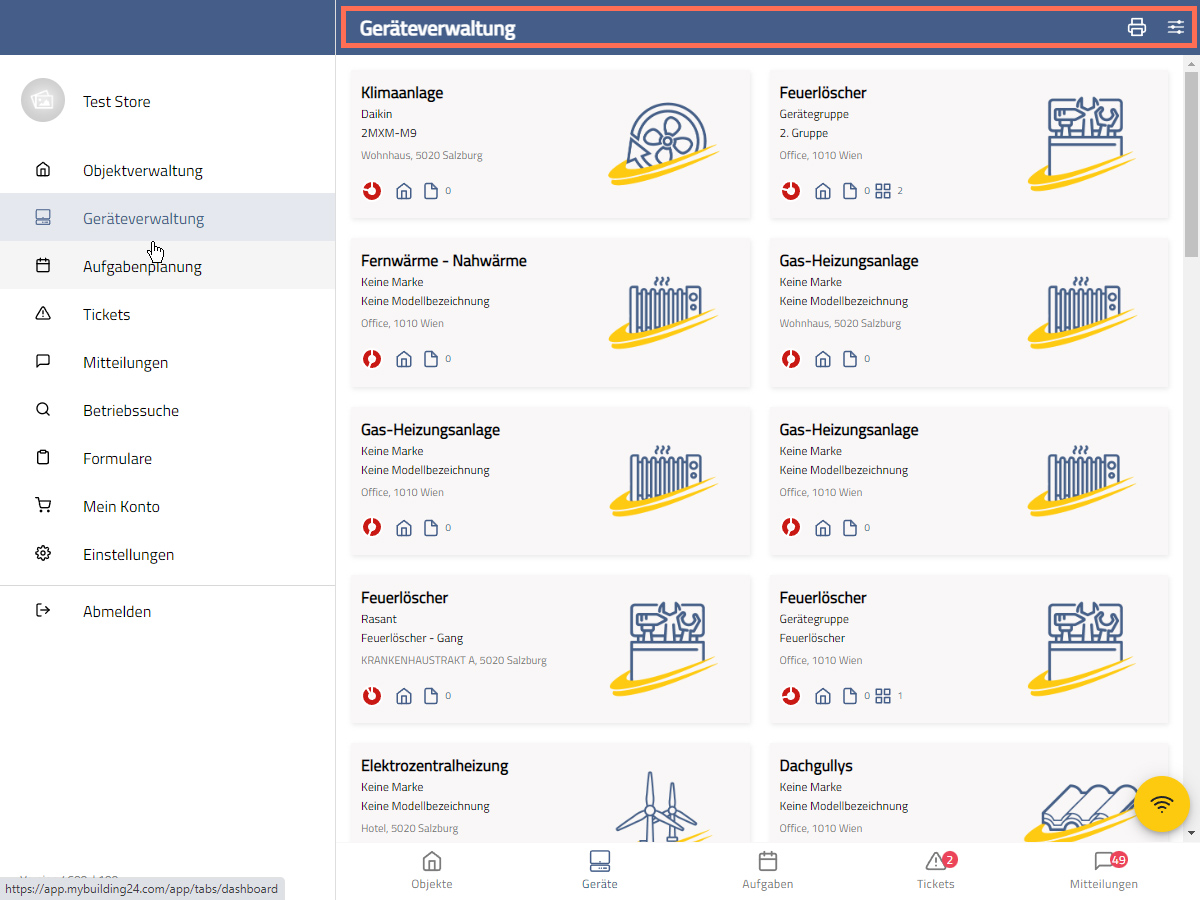
Task: Click Abmelden to log out
Action: [117, 611]
